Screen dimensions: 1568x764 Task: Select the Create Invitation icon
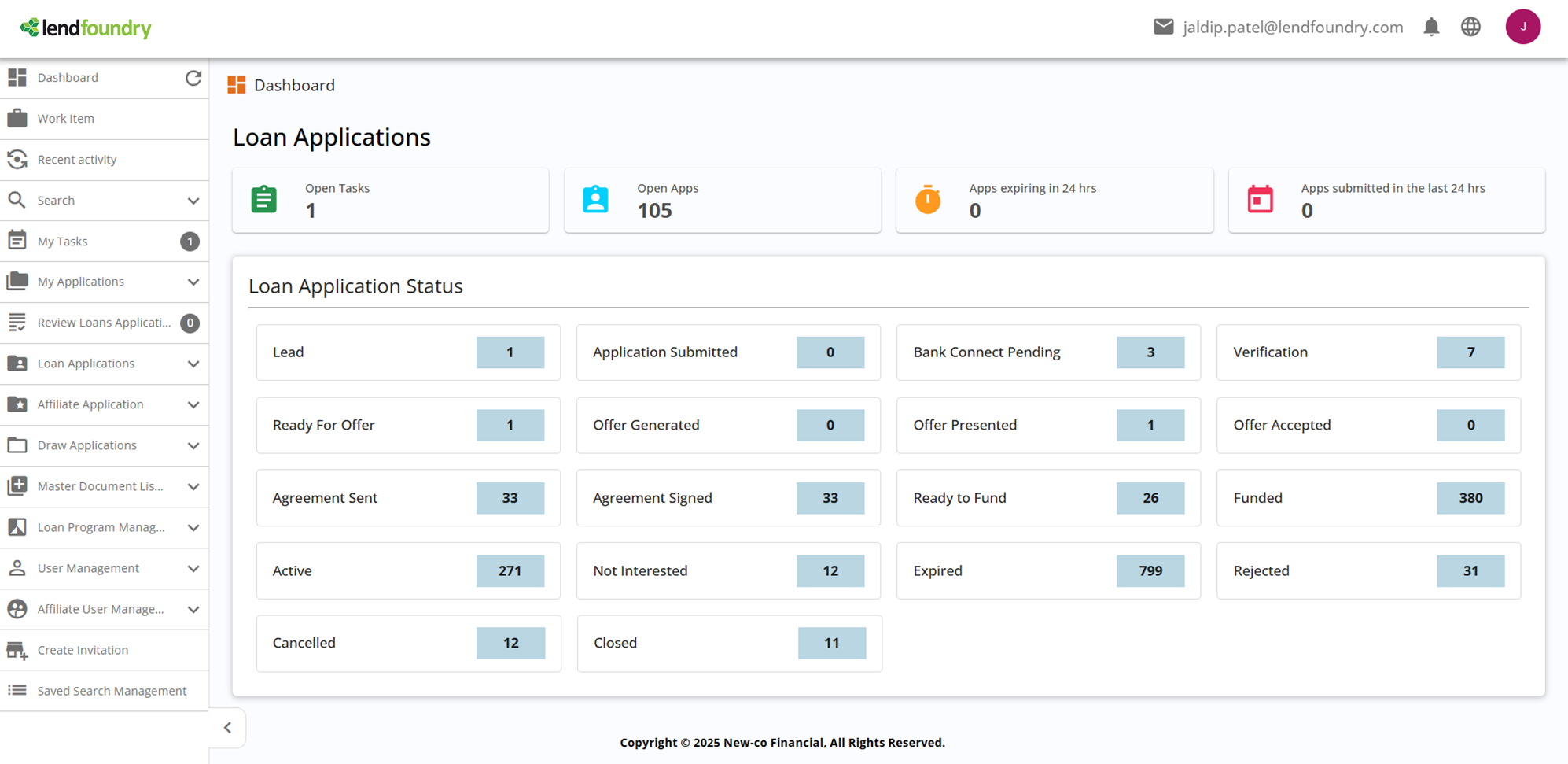coord(17,649)
